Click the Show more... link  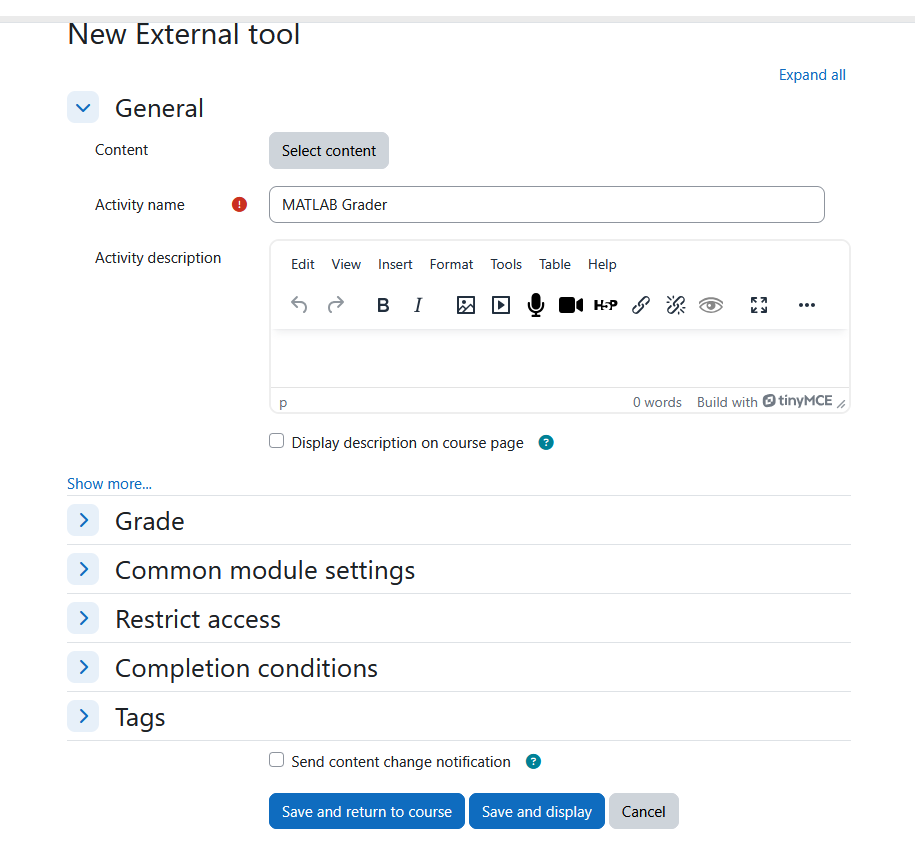pos(109,484)
